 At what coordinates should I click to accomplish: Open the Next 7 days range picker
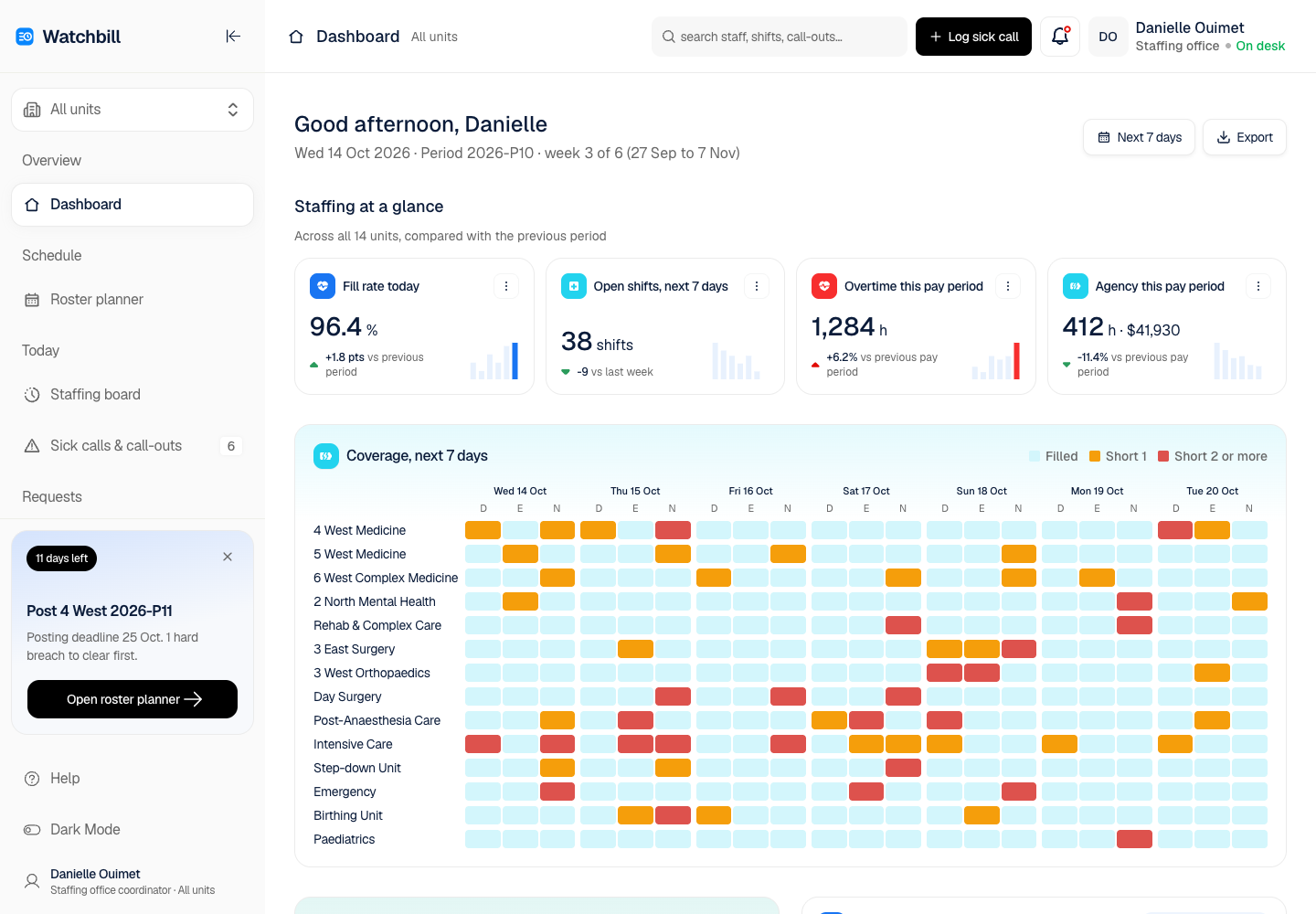[x=1139, y=137]
